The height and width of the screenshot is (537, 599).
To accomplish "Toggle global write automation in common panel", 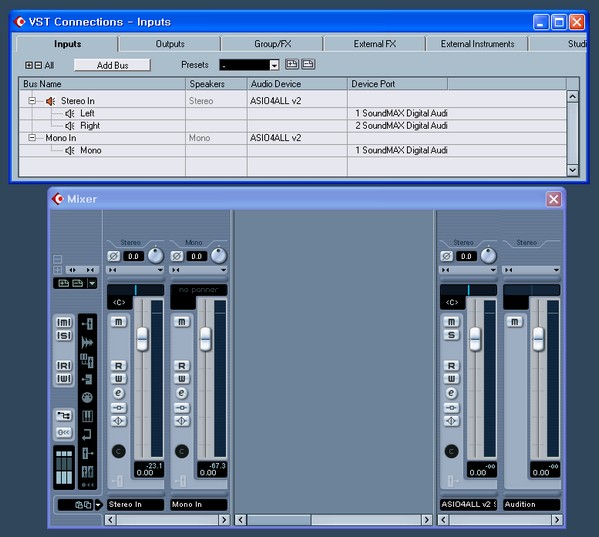I will tap(64, 379).
